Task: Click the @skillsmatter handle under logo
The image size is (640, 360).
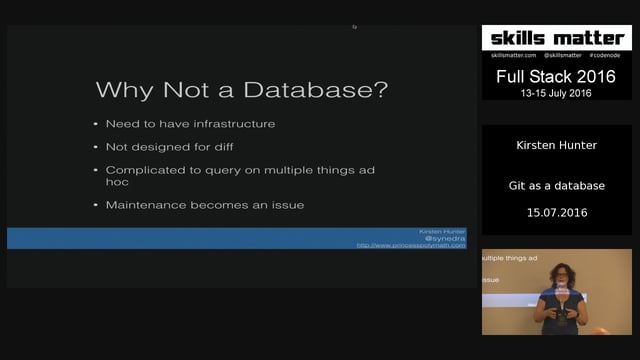Action: tap(562, 55)
